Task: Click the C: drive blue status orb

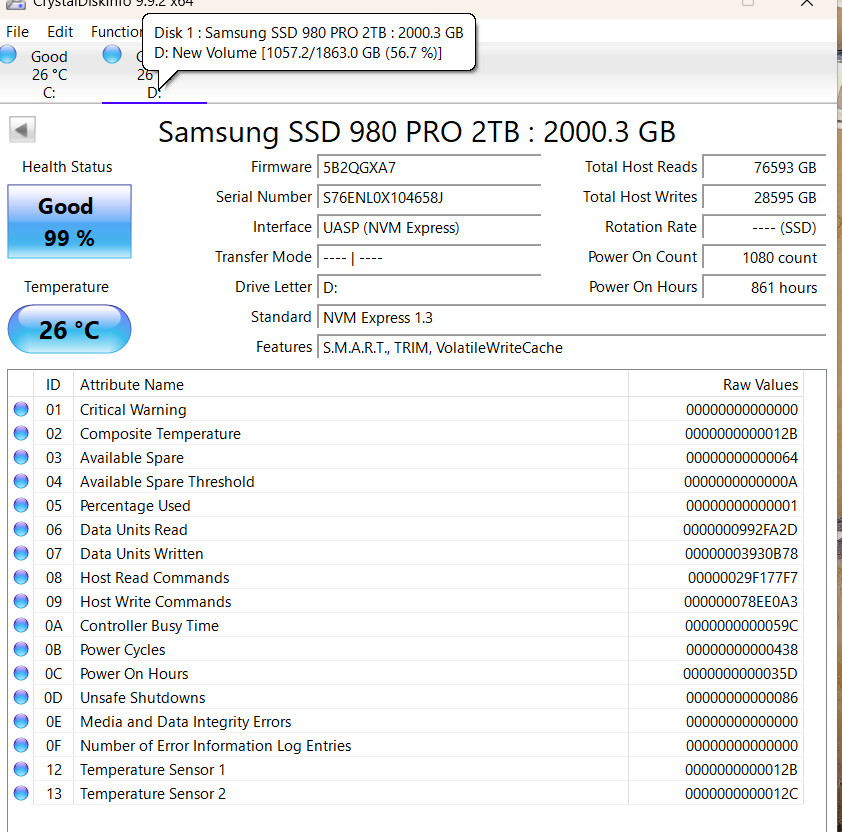Action: tap(8, 55)
